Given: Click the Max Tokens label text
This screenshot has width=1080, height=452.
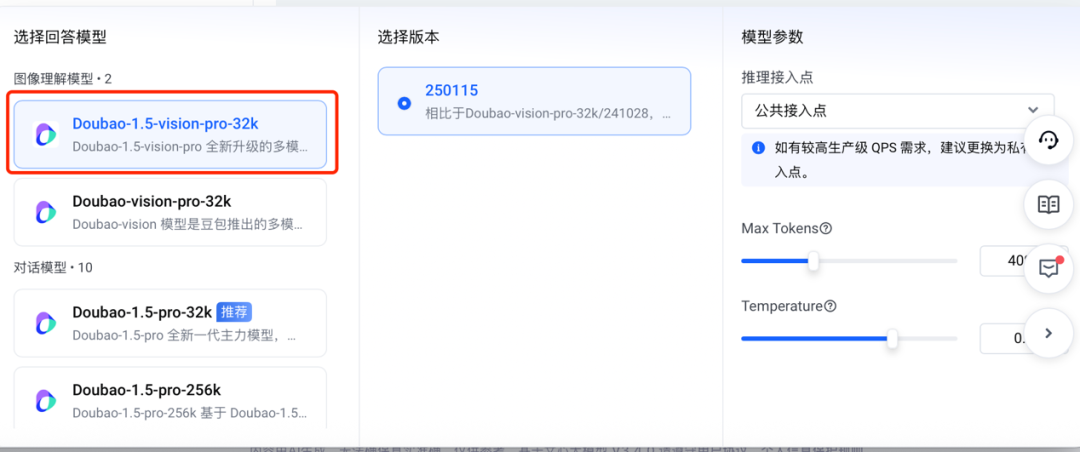Looking at the screenshot, I should click(779, 228).
